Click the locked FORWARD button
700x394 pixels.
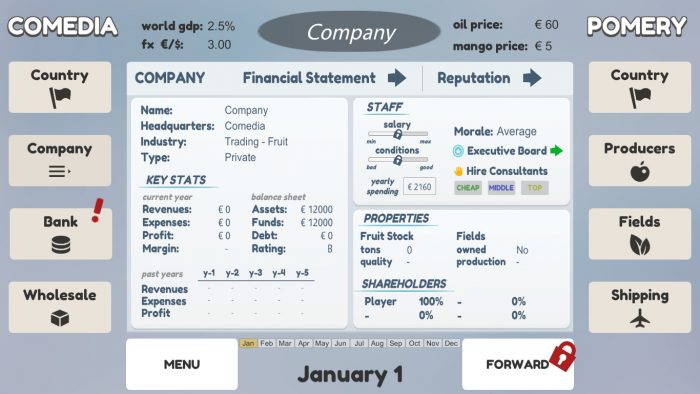[x=518, y=364]
